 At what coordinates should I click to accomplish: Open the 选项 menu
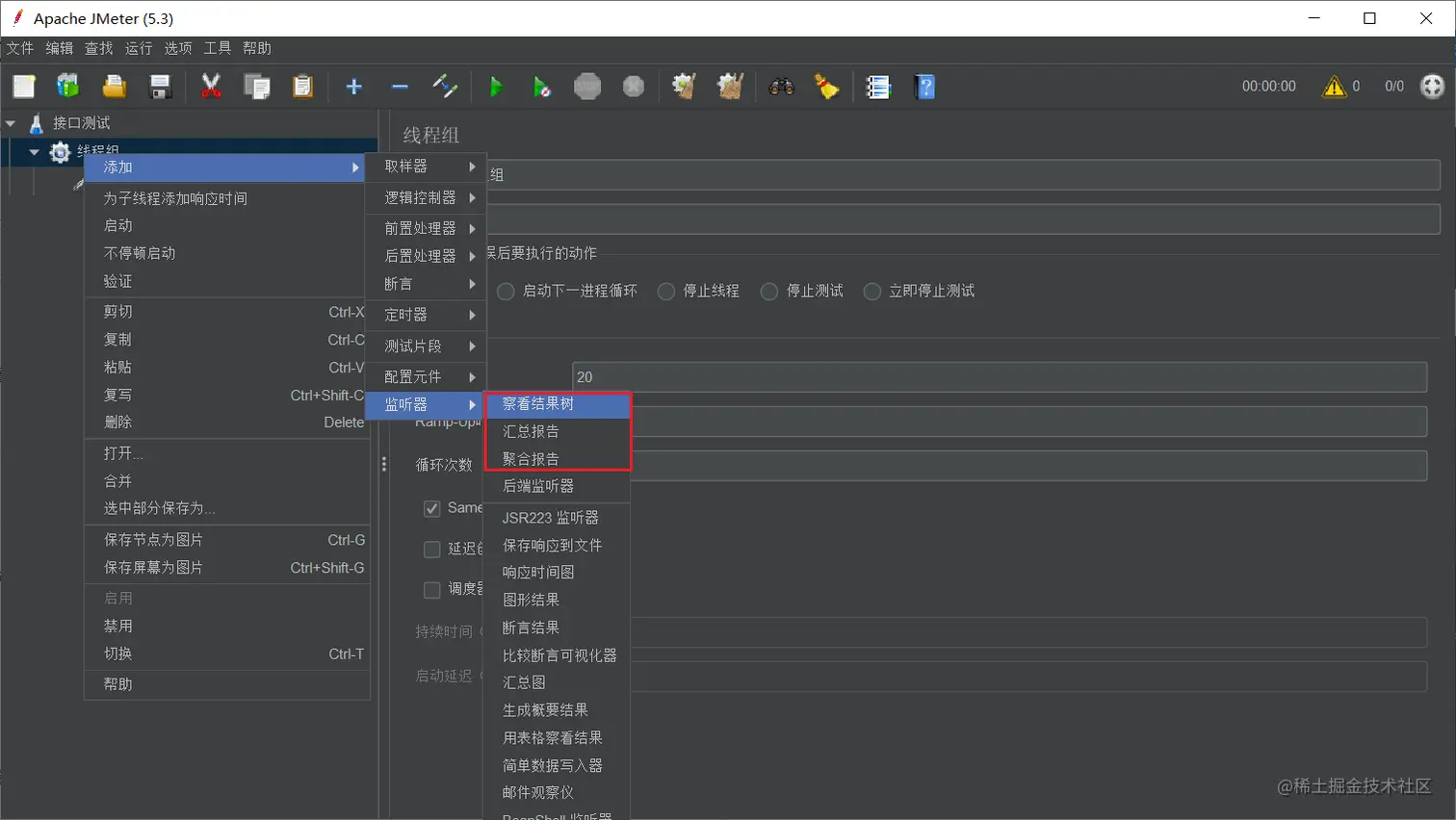tap(178, 48)
